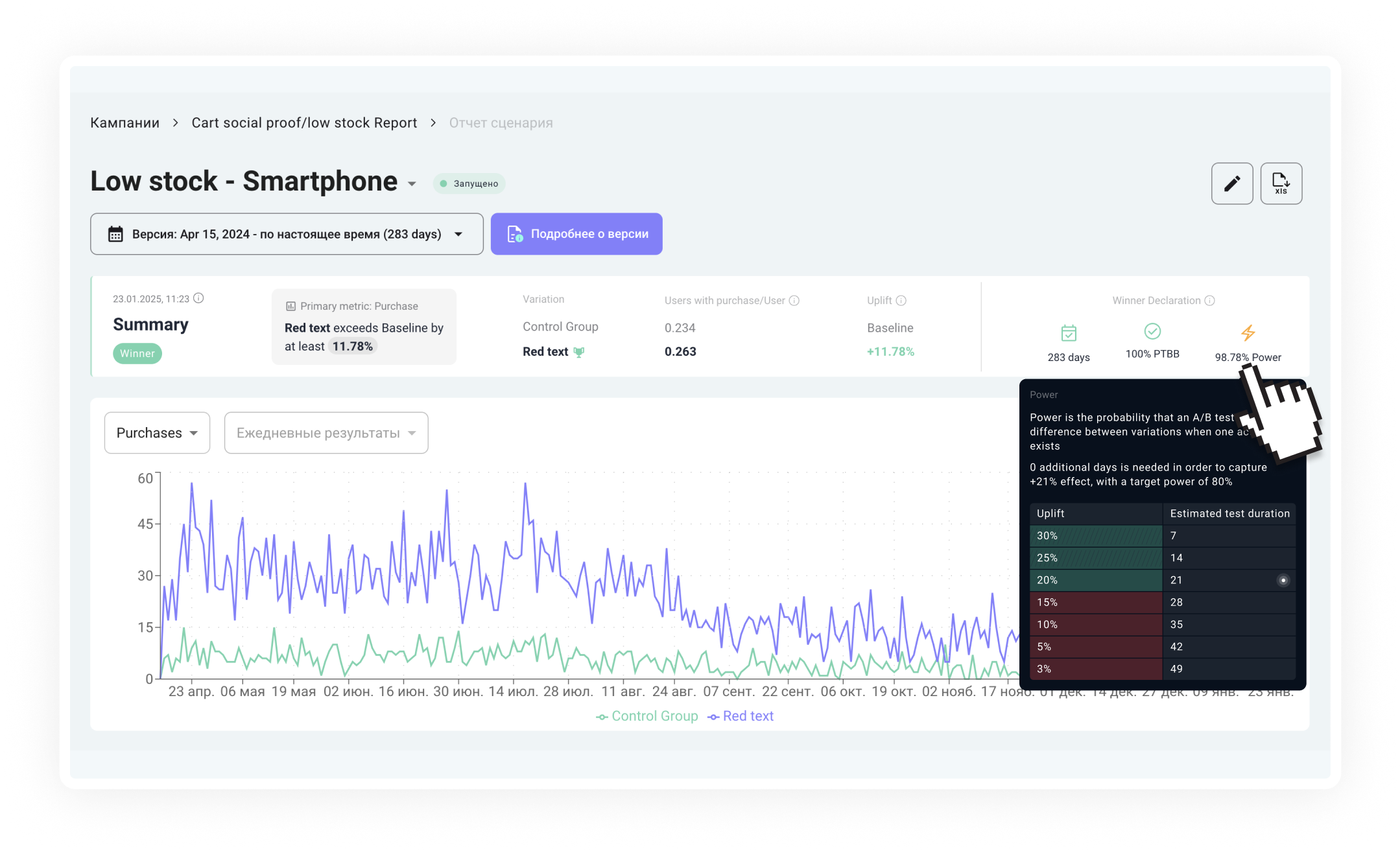The width and height of the screenshot is (1400, 851).
Task: Select the 30% uplift table row
Action: pos(1161,535)
